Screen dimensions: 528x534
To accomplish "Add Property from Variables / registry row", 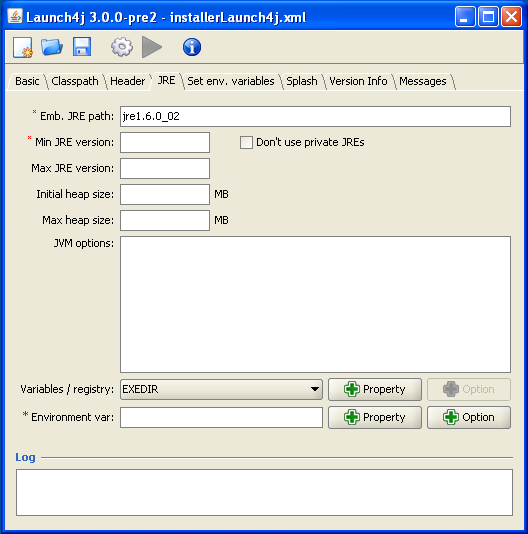I will [x=375, y=389].
